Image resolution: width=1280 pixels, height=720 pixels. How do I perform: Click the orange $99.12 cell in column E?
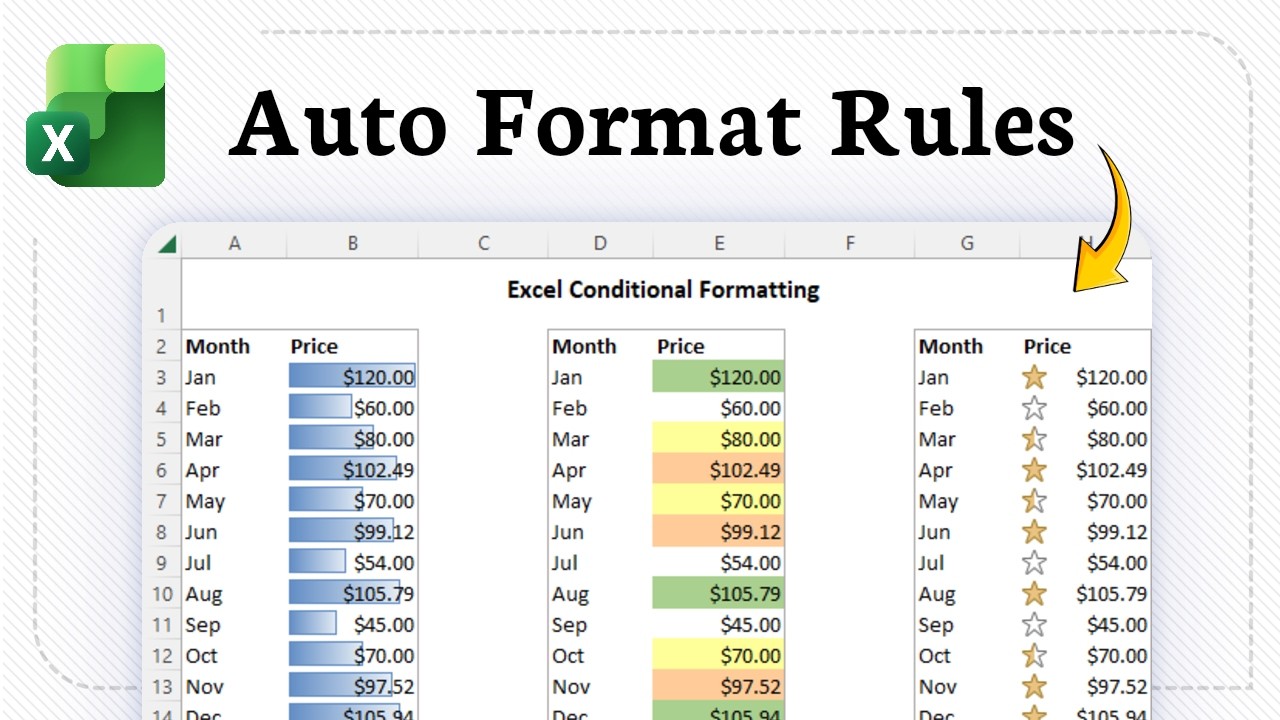718,532
